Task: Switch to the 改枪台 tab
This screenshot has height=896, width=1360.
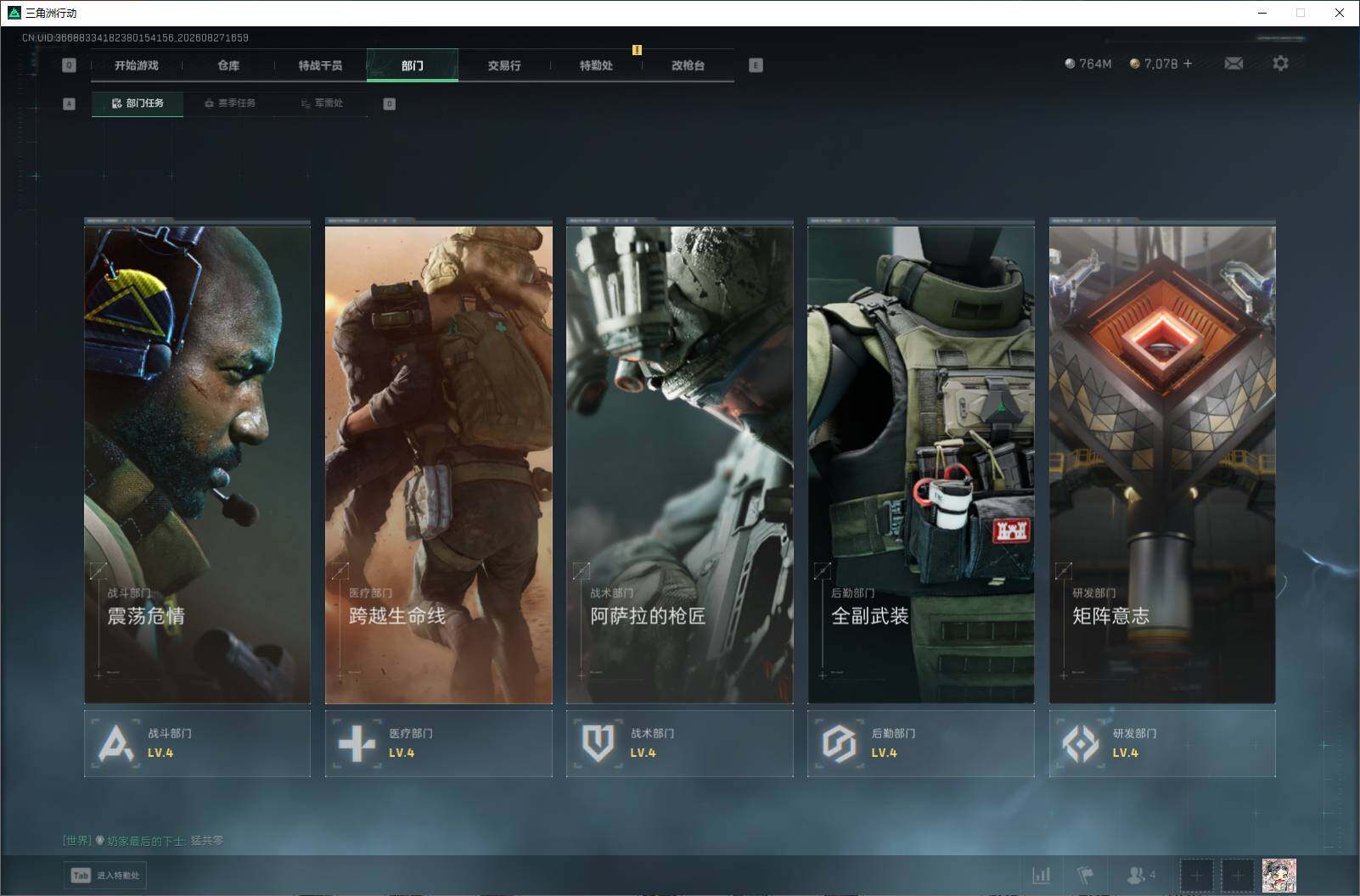Action: (x=688, y=65)
